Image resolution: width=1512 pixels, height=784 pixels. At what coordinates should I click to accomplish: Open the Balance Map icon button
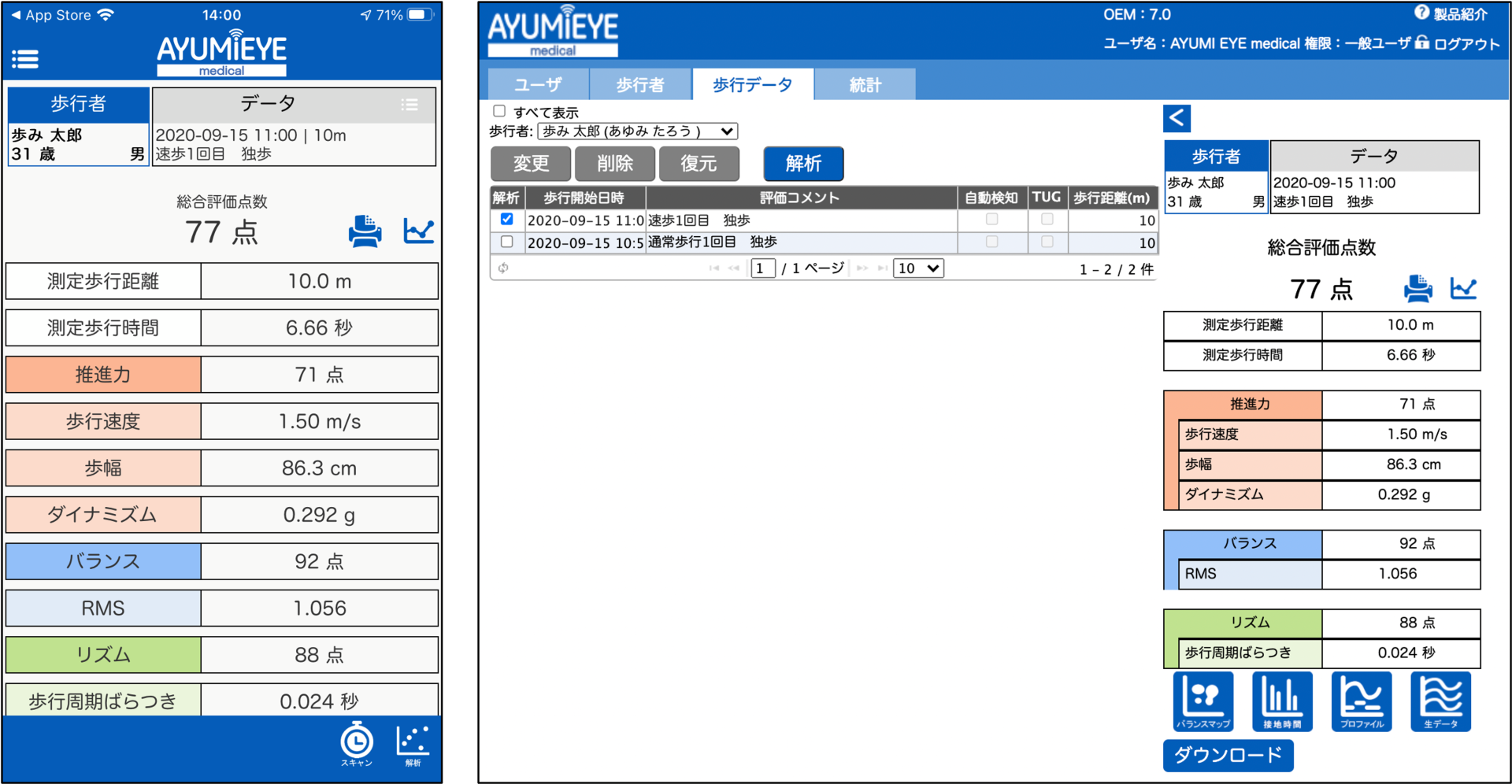click(1203, 701)
